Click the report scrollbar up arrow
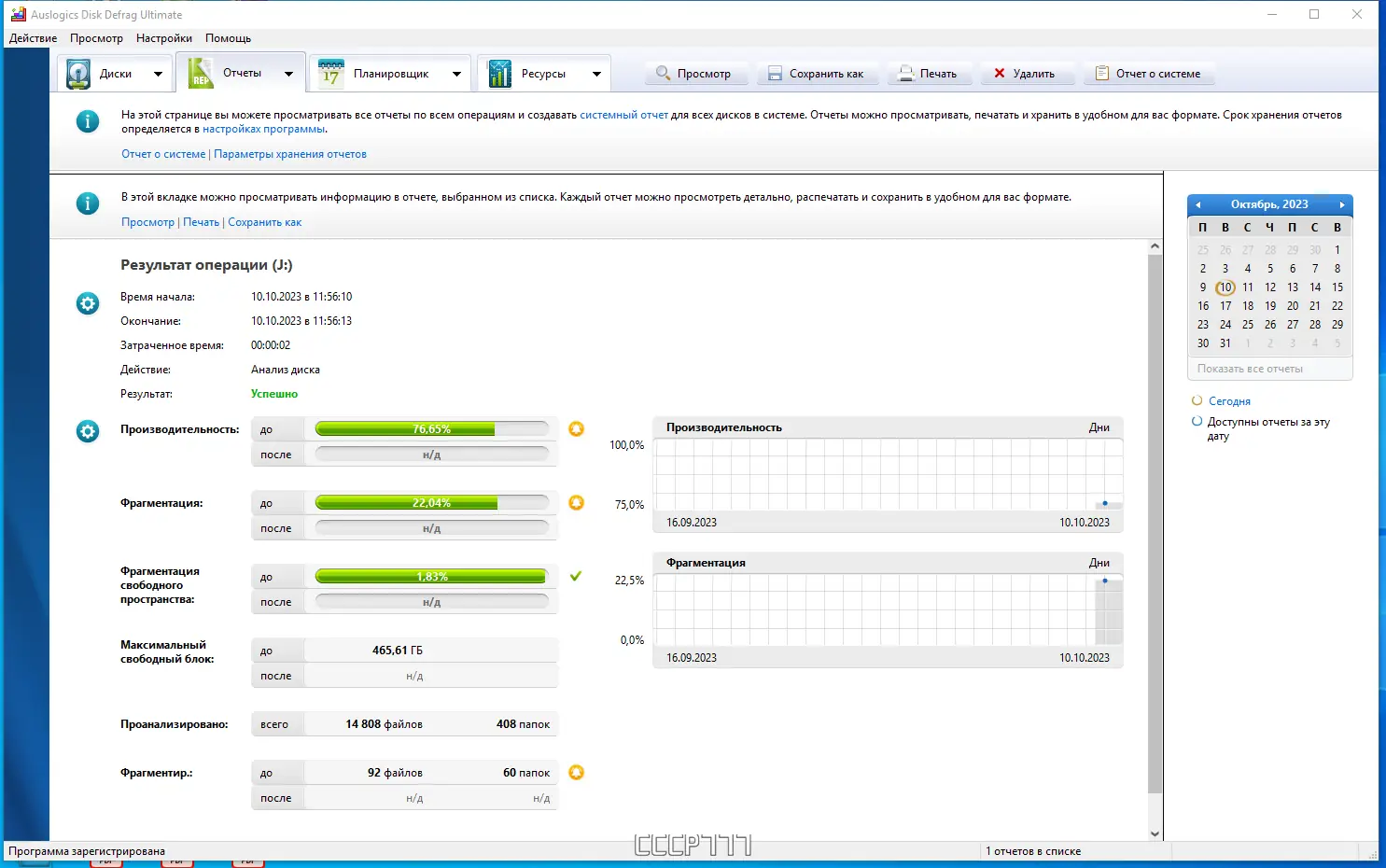 [1155, 246]
